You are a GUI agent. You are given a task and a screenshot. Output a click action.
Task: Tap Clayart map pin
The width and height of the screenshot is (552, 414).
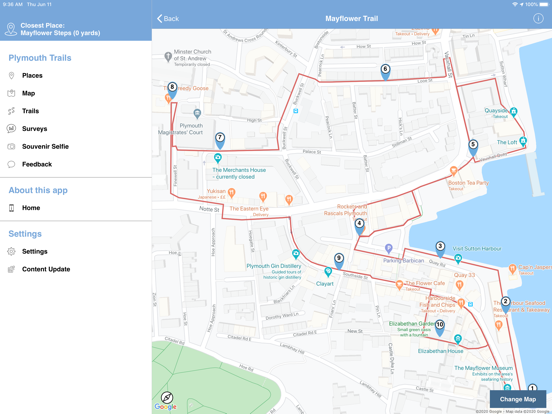coord(328,272)
